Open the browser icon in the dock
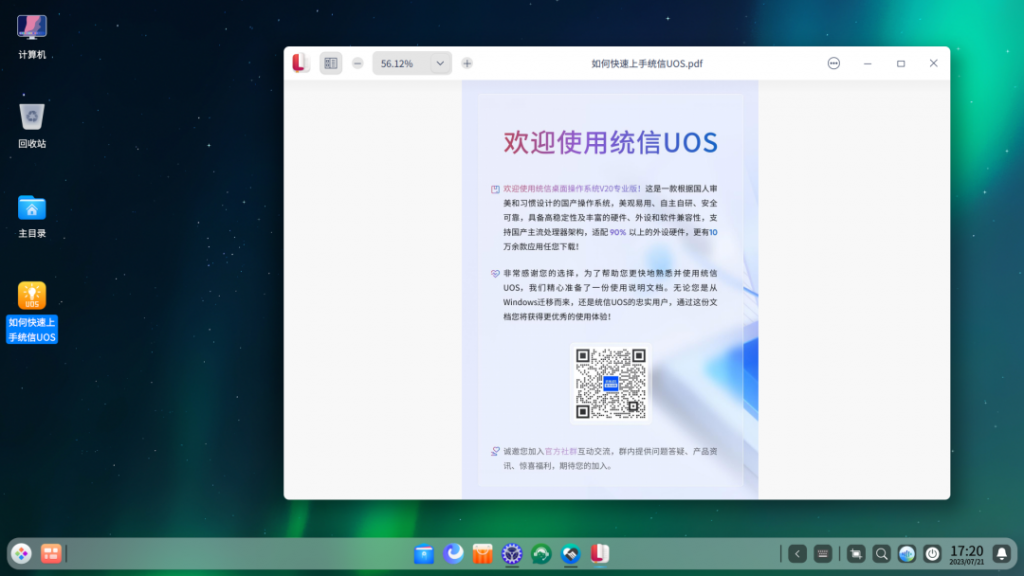This screenshot has width=1024, height=576. [453, 554]
